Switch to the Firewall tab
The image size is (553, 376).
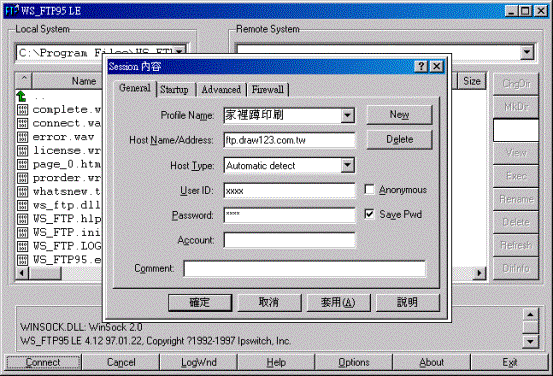point(268,90)
